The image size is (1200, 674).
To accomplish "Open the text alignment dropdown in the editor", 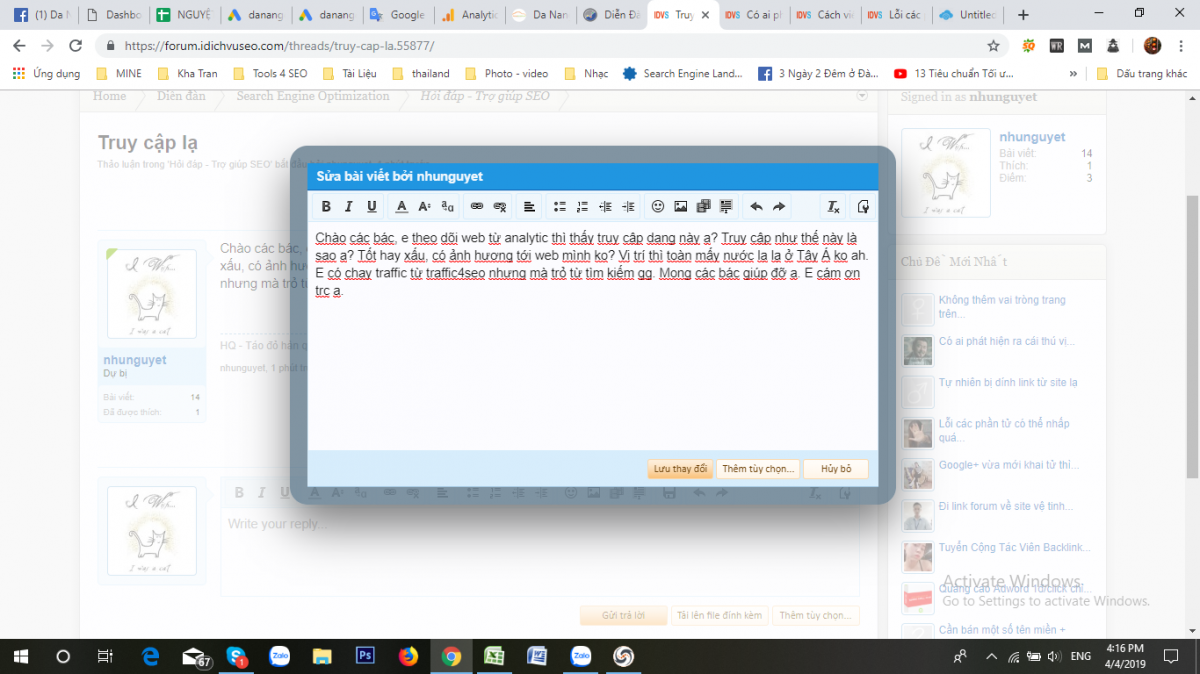I will (530, 207).
